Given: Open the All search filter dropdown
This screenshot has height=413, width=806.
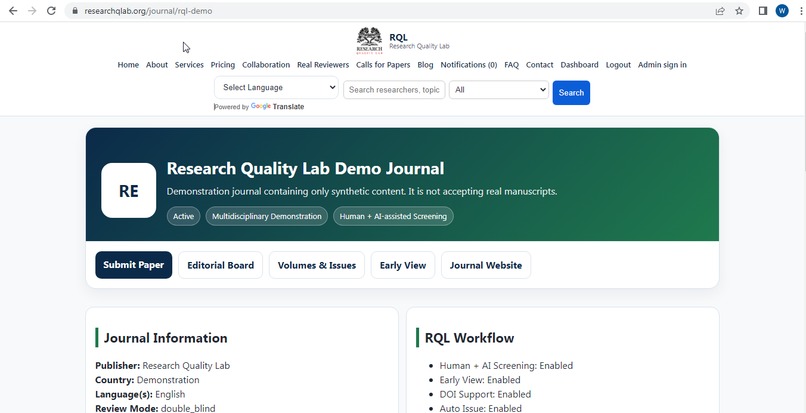Looking at the screenshot, I should click(x=499, y=89).
